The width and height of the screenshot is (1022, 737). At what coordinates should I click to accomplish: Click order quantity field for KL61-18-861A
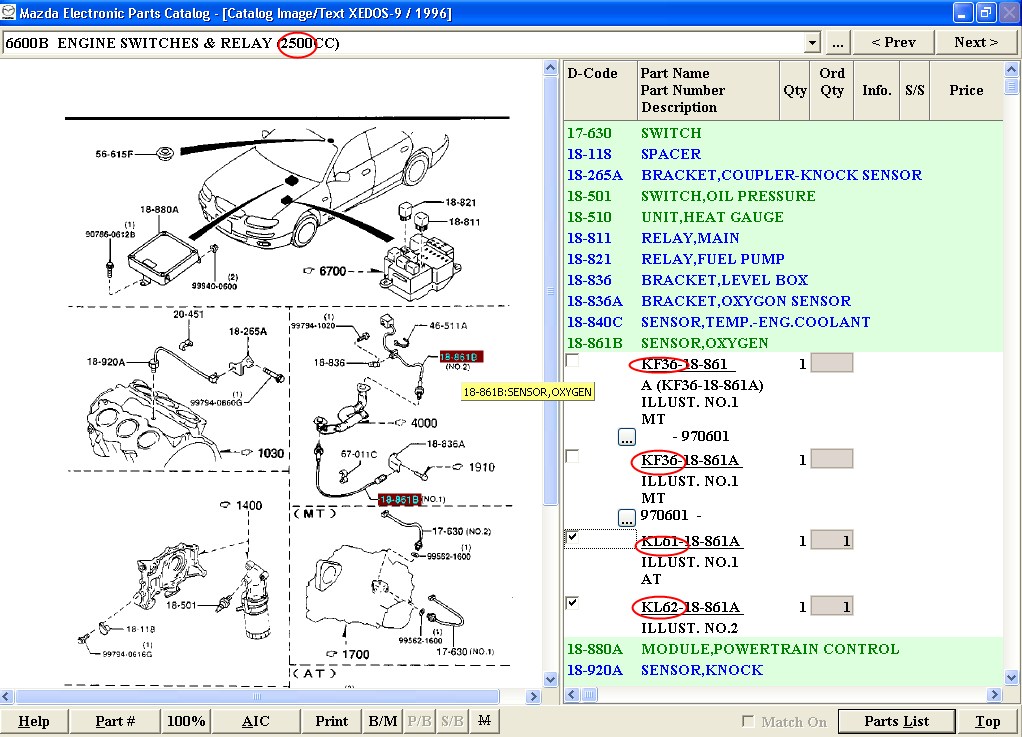(832, 540)
